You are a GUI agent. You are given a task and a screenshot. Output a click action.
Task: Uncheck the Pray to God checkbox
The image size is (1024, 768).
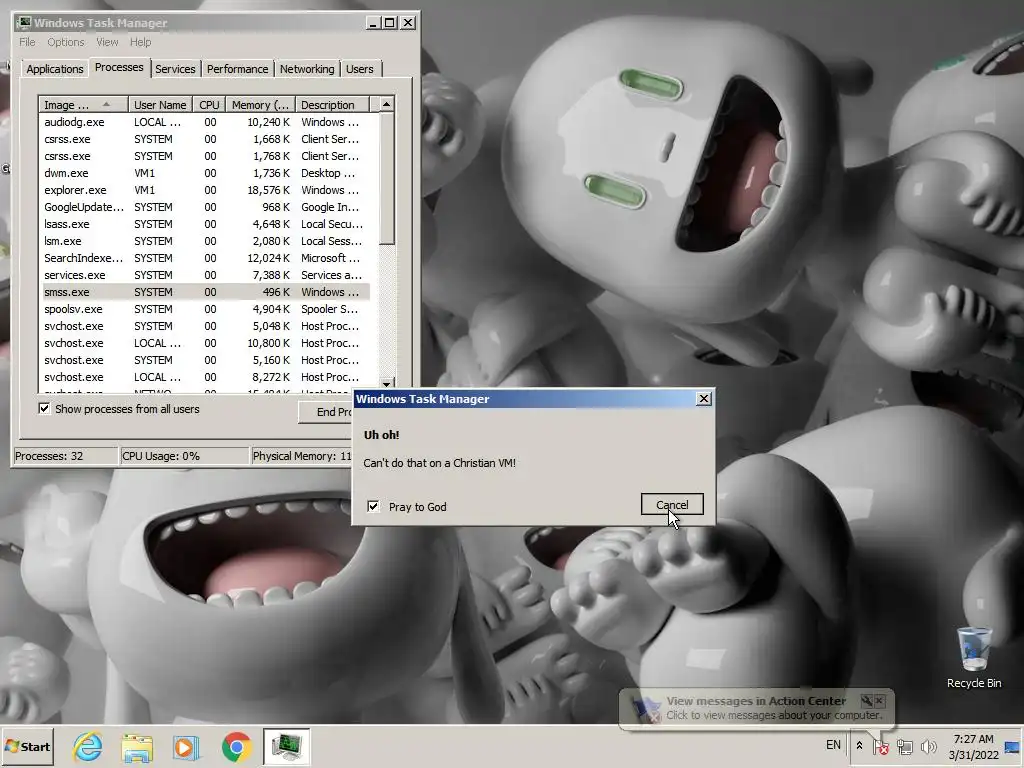coord(373,506)
